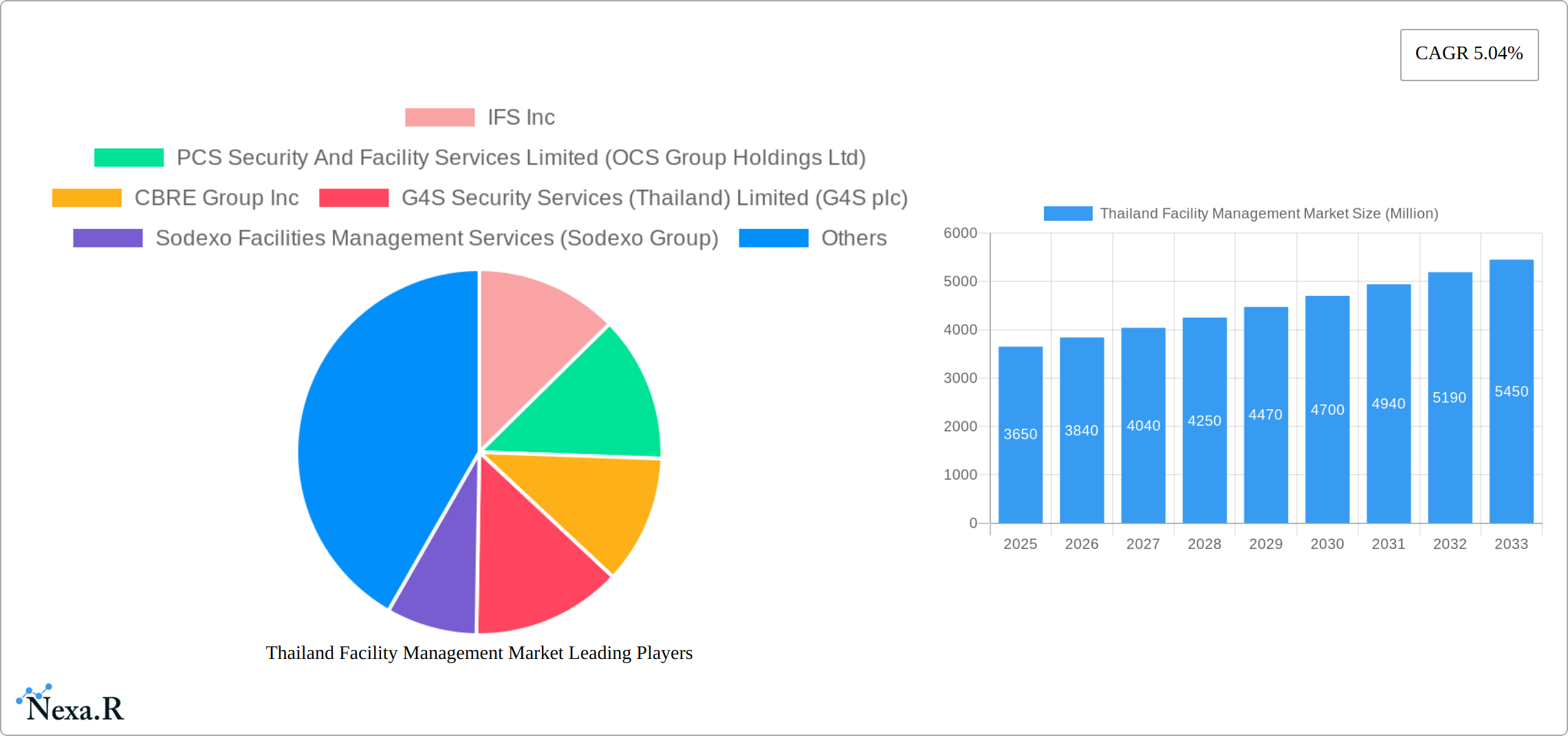Click the 2032 bar showing 5190
The image size is (1568, 736).
(1450, 398)
